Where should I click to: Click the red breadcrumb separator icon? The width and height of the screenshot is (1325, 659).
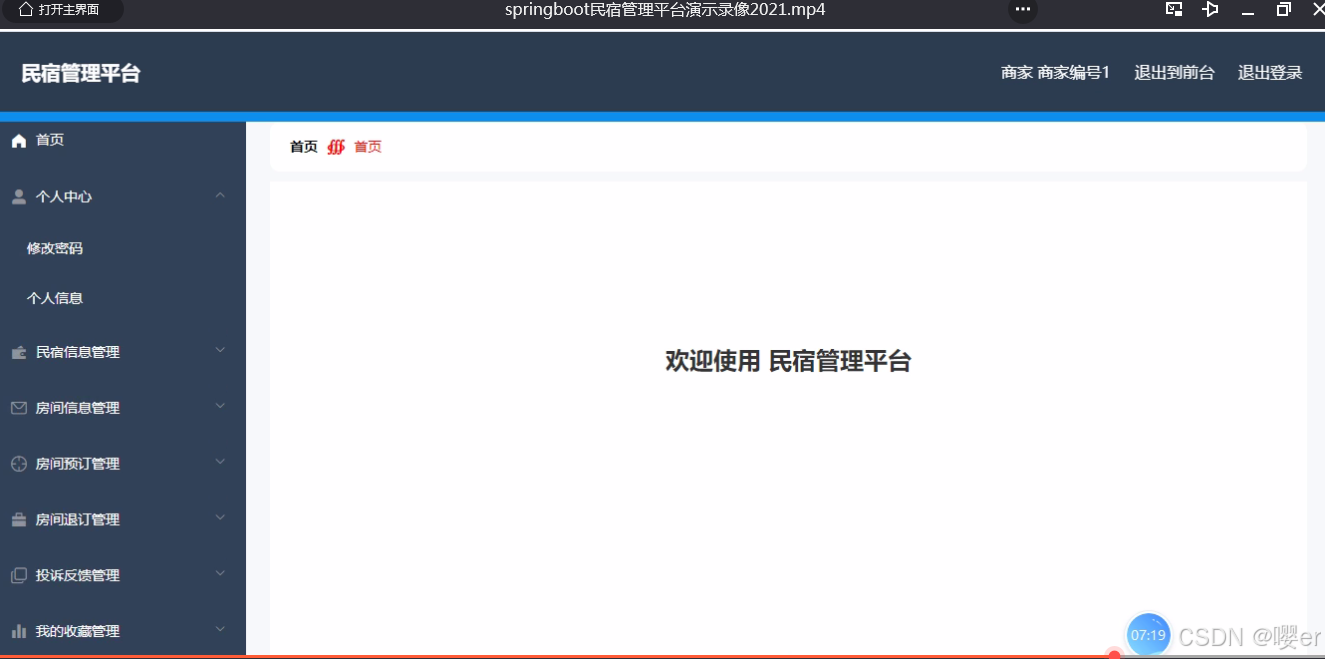tap(336, 147)
